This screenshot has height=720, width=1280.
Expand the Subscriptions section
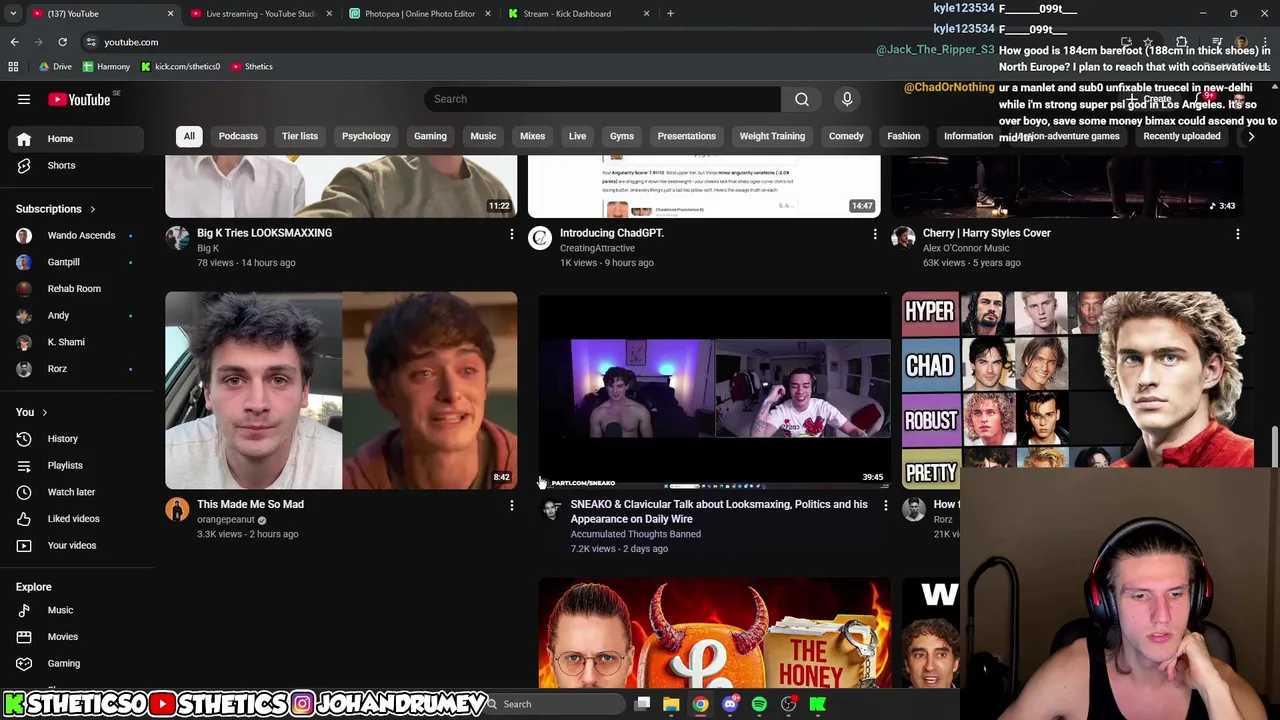56,209
